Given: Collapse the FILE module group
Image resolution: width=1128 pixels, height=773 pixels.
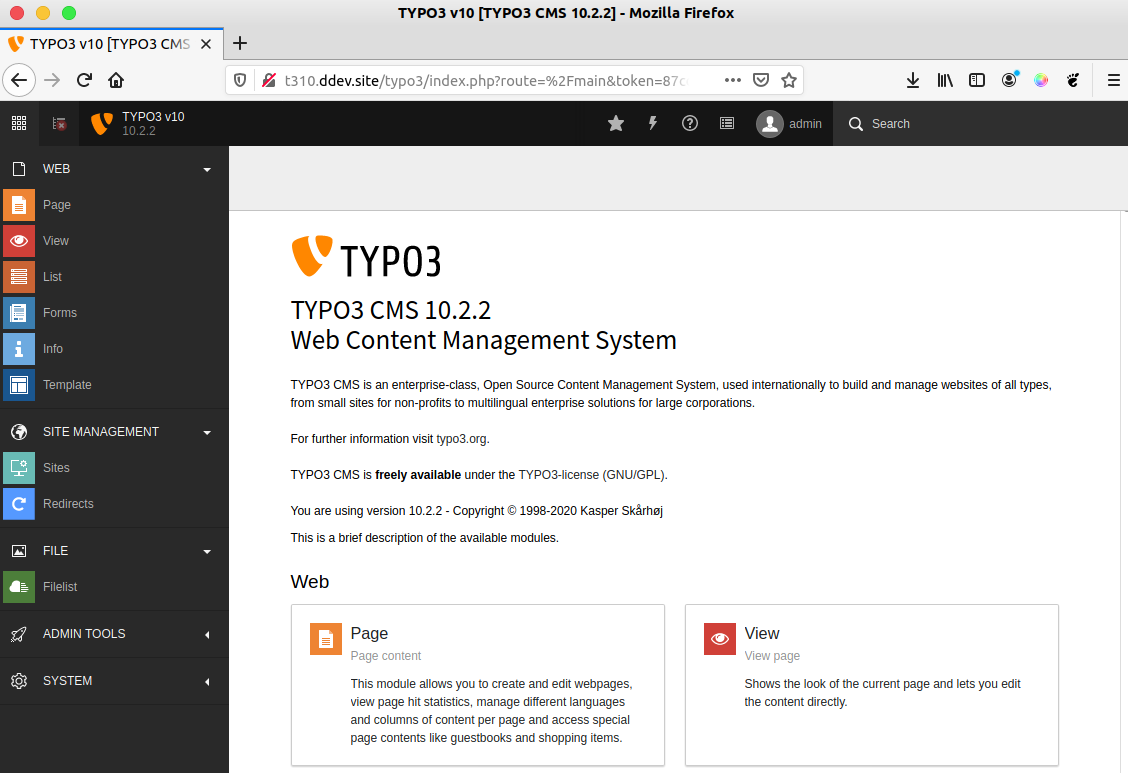Looking at the screenshot, I should (207, 552).
